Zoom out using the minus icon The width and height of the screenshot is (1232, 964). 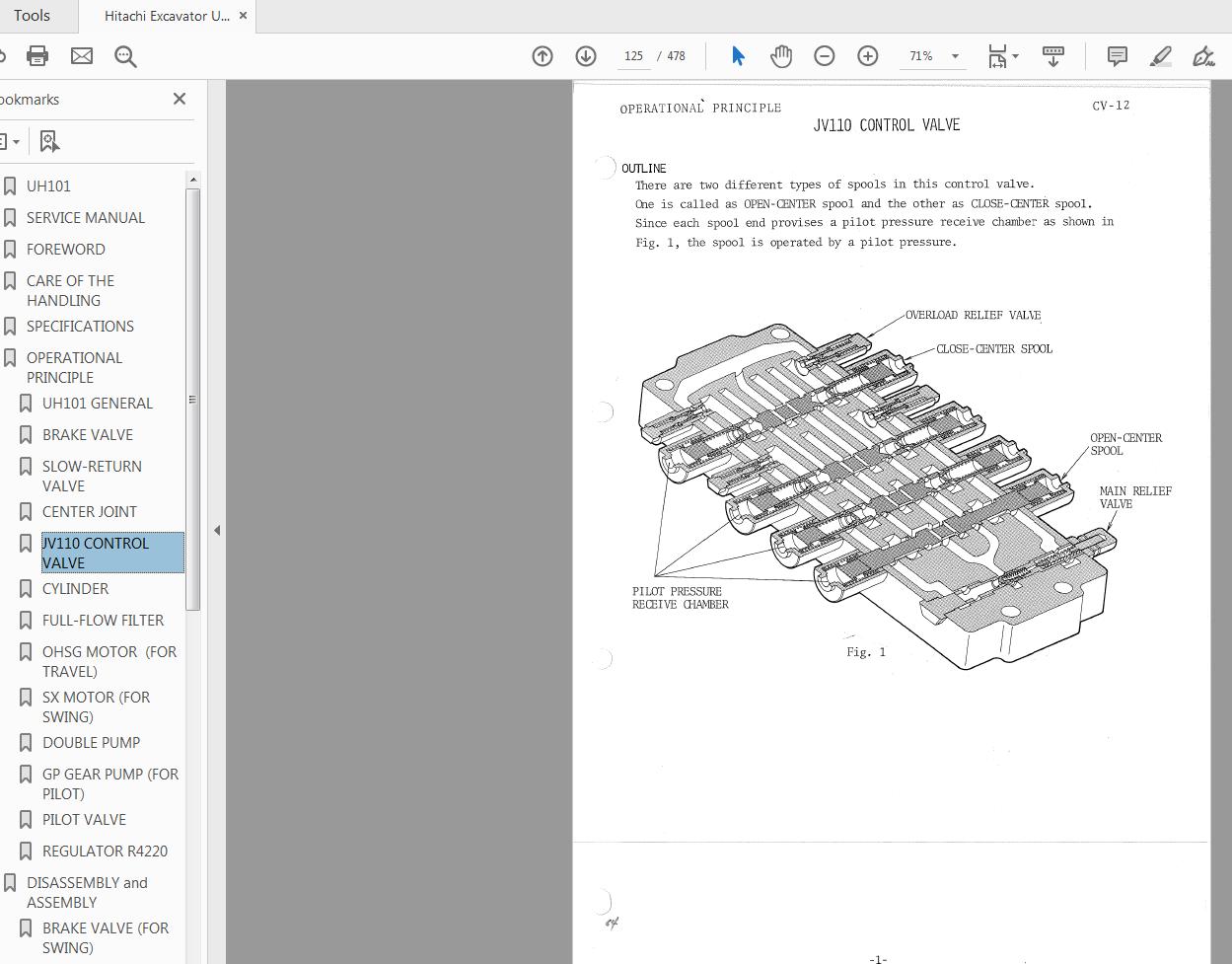pyautogui.click(x=825, y=56)
